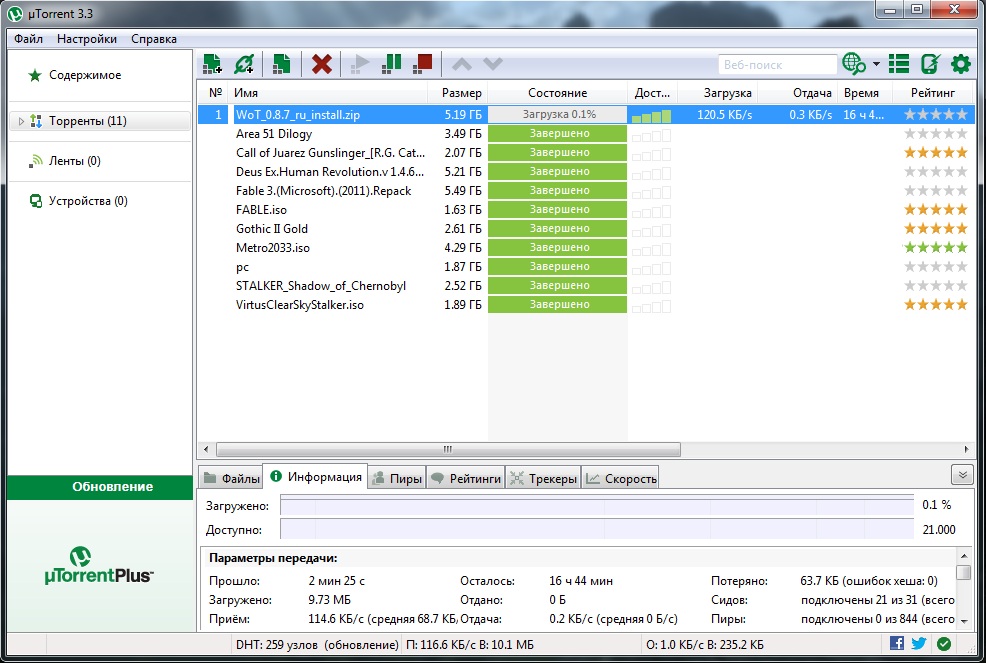The height and width of the screenshot is (663, 986).
Task: Open the search engine dropdown arrow
Action: (x=876, y=64)
